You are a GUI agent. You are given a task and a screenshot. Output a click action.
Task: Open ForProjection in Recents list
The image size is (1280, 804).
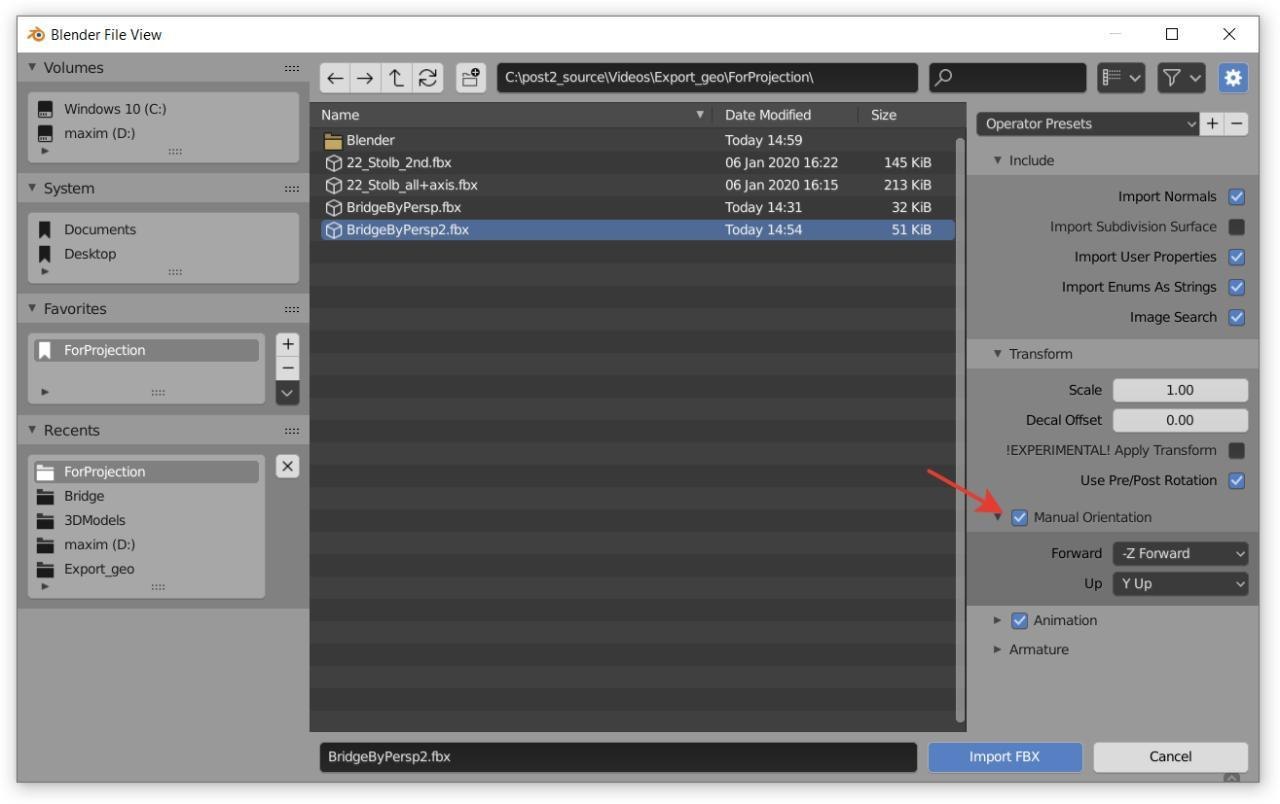pyautogui.click(x=146, y=471)
